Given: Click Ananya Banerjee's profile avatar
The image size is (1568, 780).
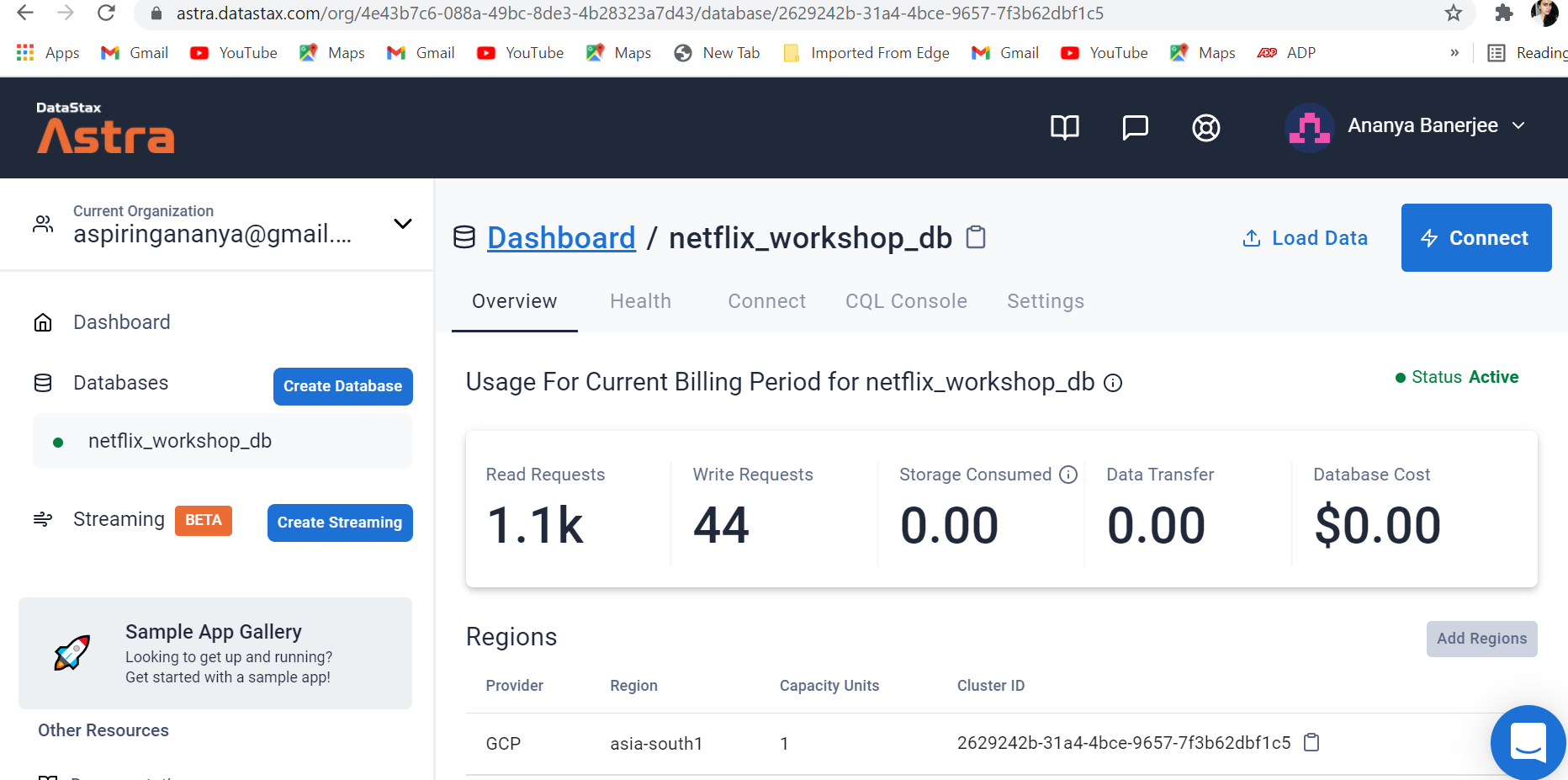Looking at the screenshot, I should (1309, 127).
